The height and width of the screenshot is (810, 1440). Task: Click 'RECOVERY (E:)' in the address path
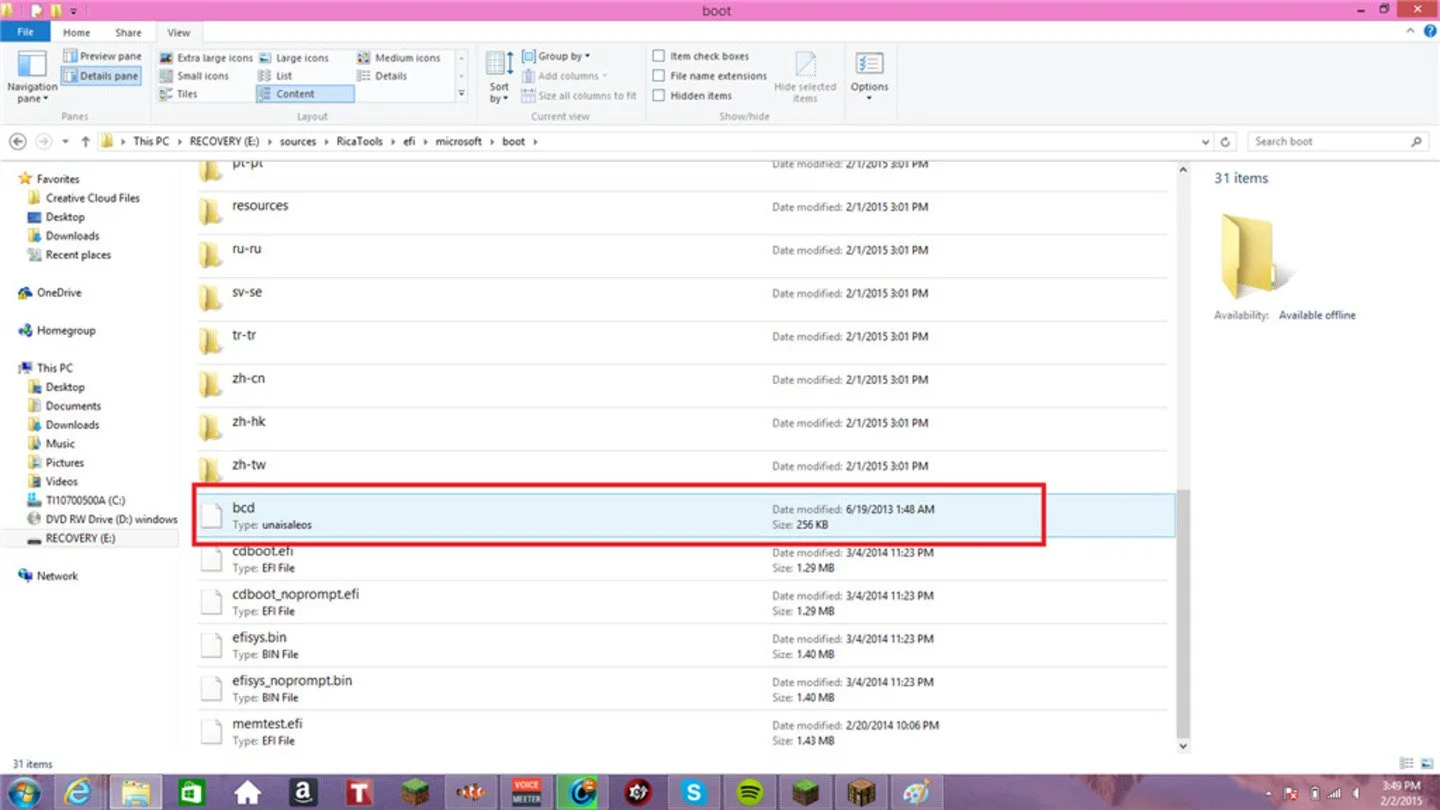(225, 142)
